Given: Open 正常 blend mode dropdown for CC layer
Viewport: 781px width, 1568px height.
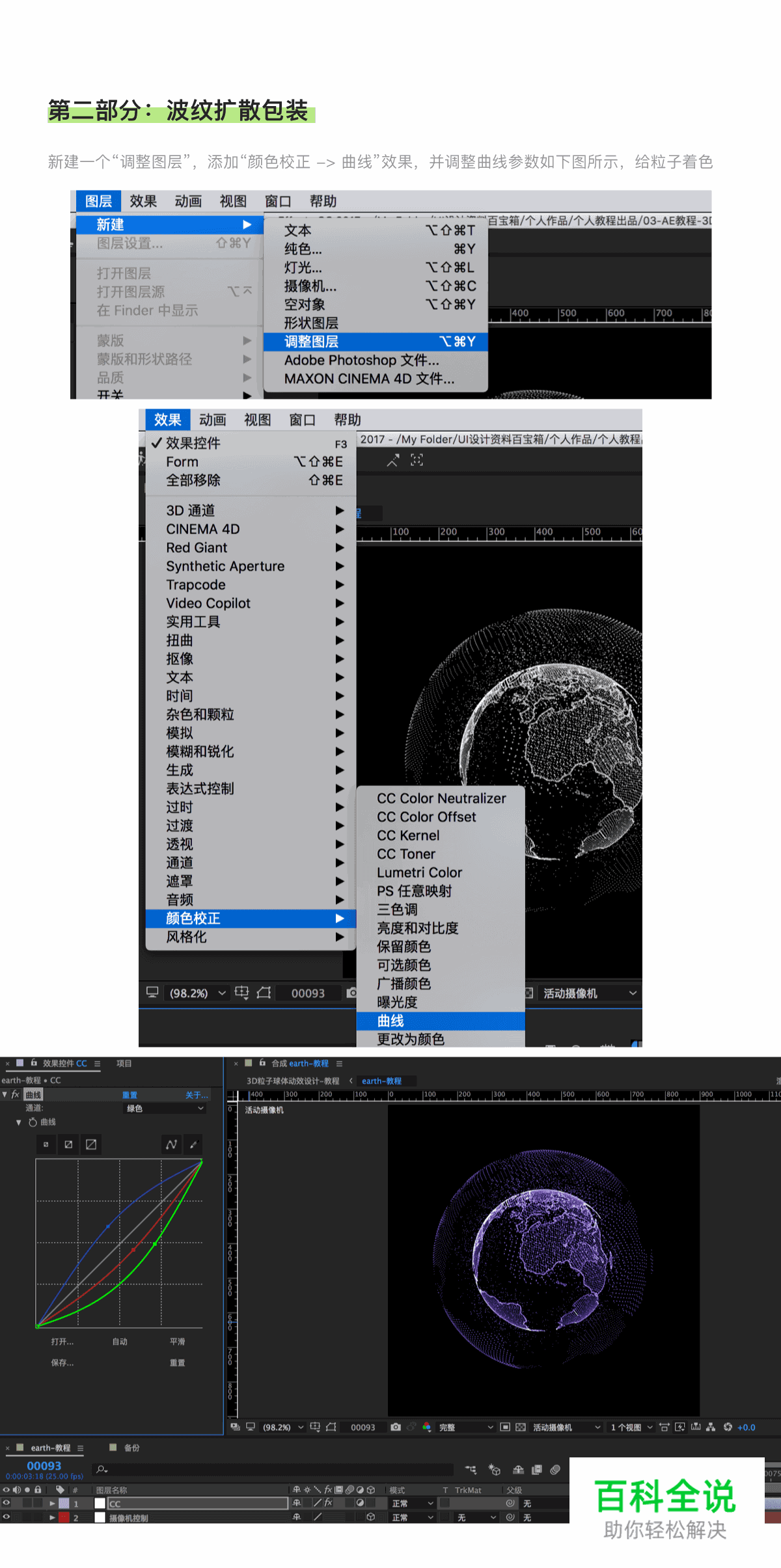Looking at the screenshot, I should pos(412,1503).
